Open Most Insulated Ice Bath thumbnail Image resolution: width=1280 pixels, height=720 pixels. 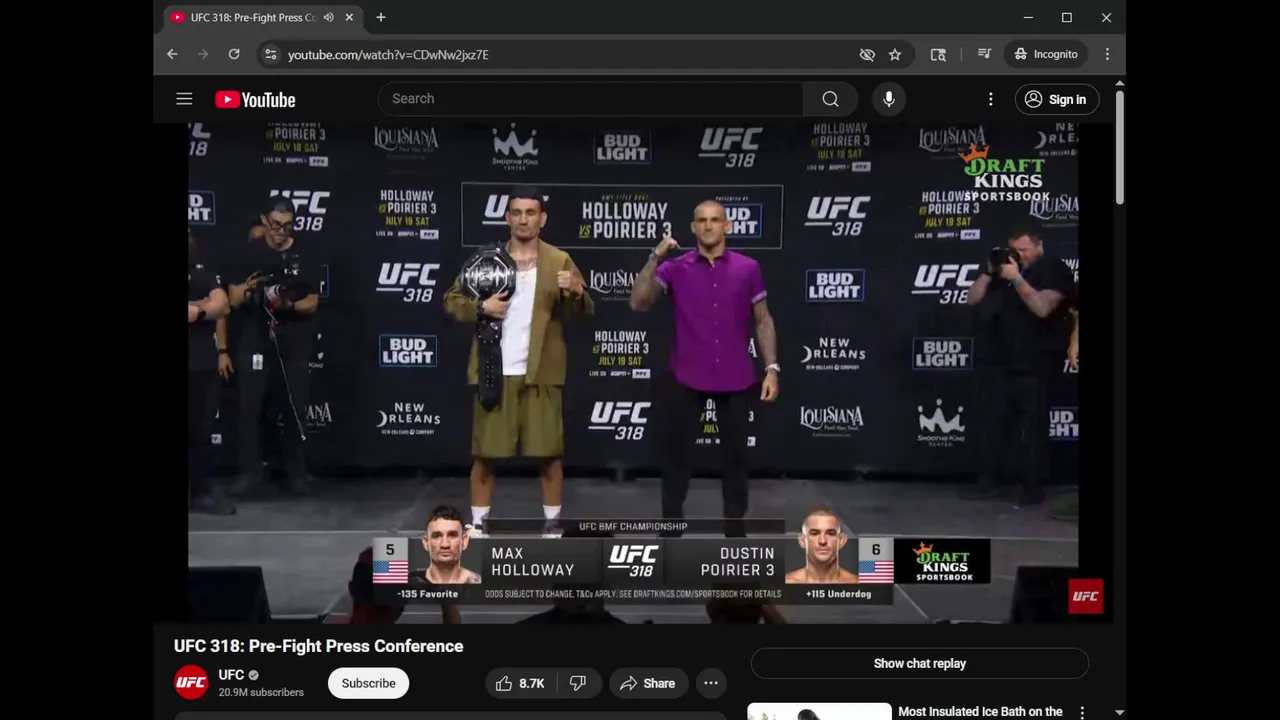(x=819, y=712)
